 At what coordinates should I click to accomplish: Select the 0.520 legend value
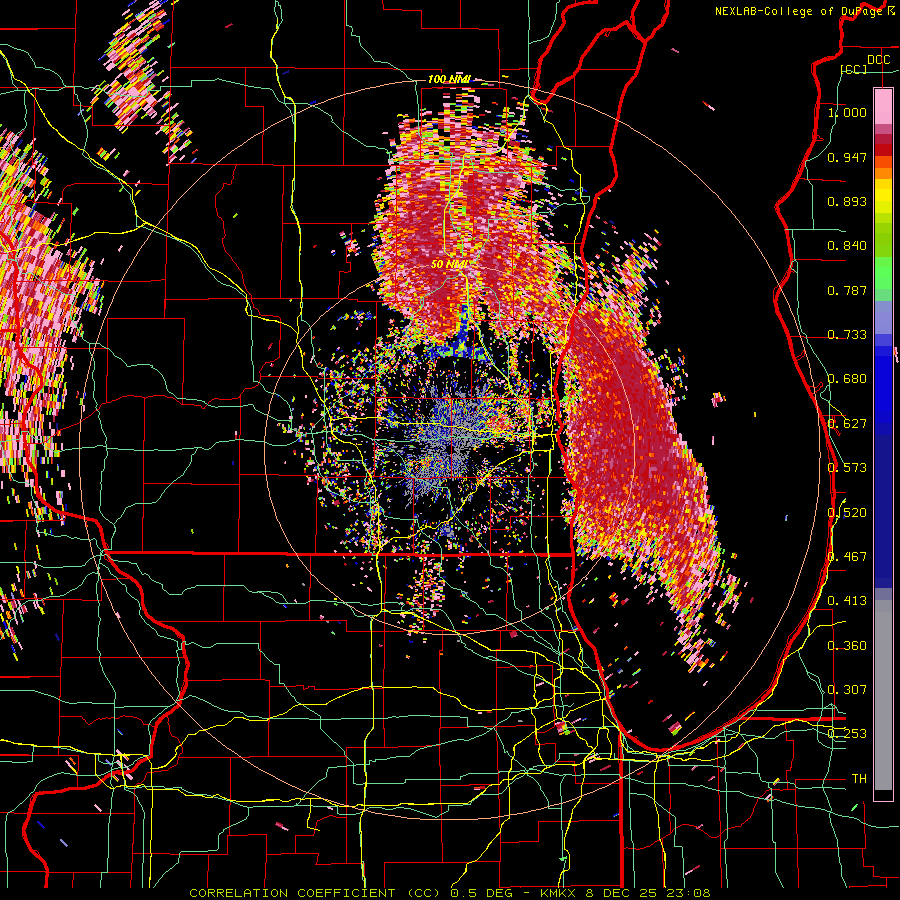coord(847,513)
